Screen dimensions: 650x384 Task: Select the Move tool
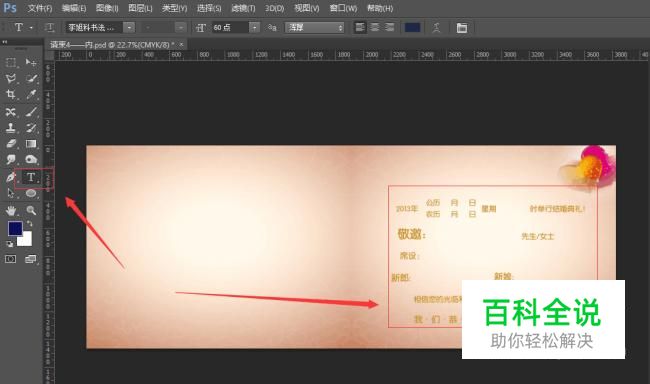31,63
